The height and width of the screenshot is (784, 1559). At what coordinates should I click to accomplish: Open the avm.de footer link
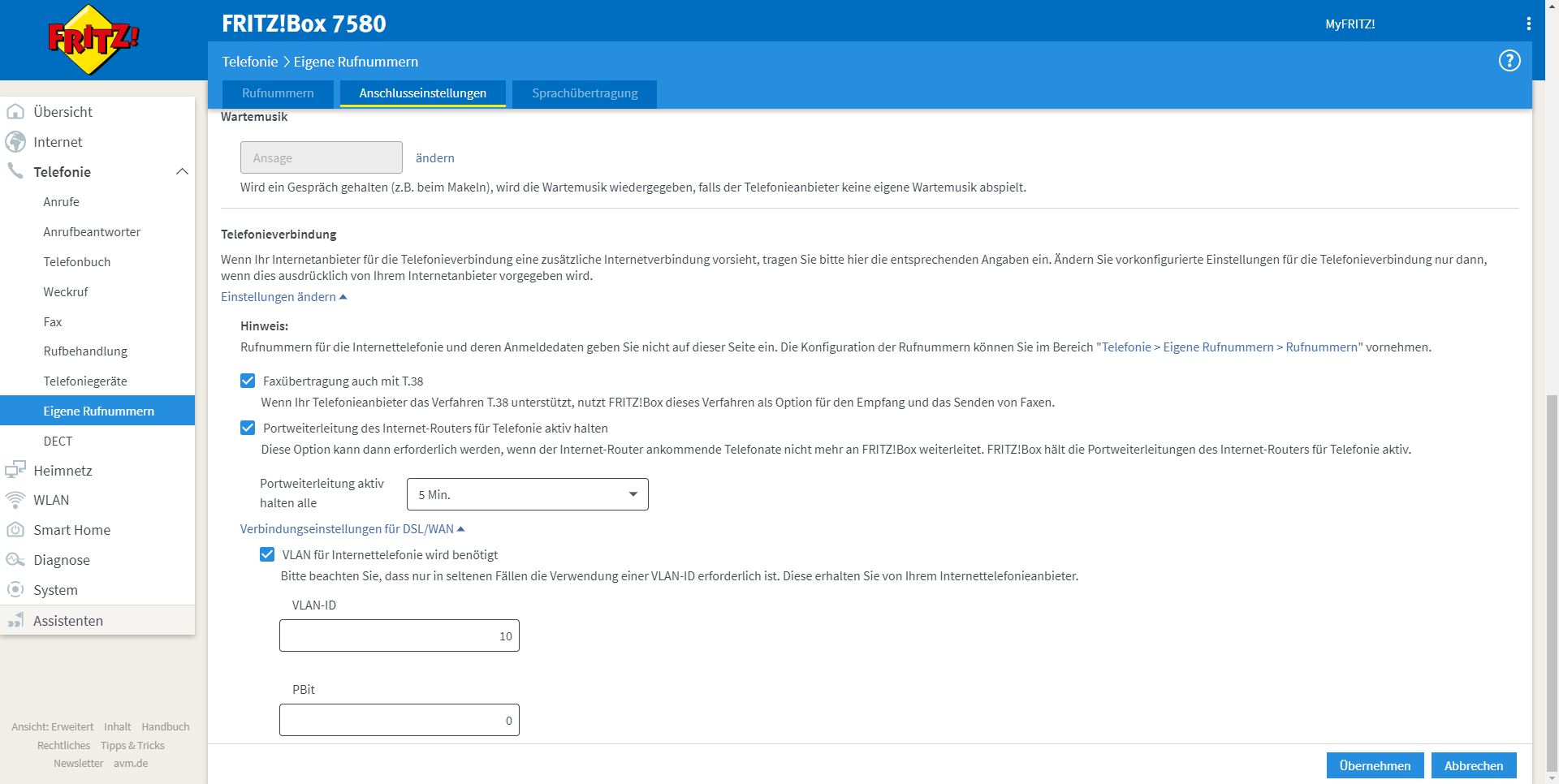tap(131, 764)
